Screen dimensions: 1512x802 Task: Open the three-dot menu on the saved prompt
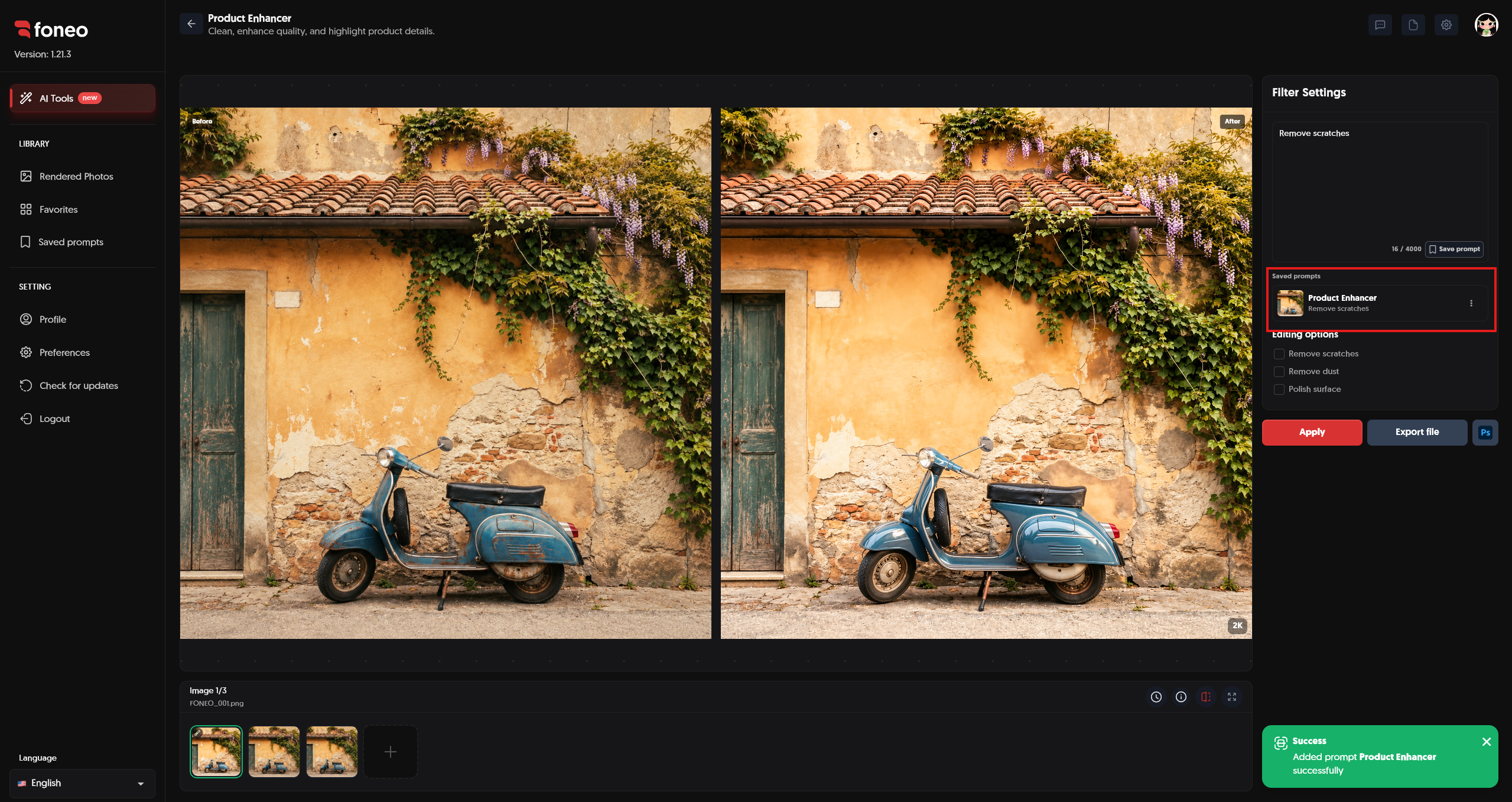point(1471,303)
